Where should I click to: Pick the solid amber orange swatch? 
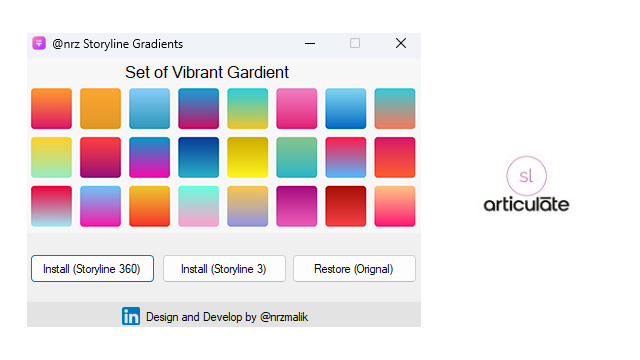[x=100, y=109]
